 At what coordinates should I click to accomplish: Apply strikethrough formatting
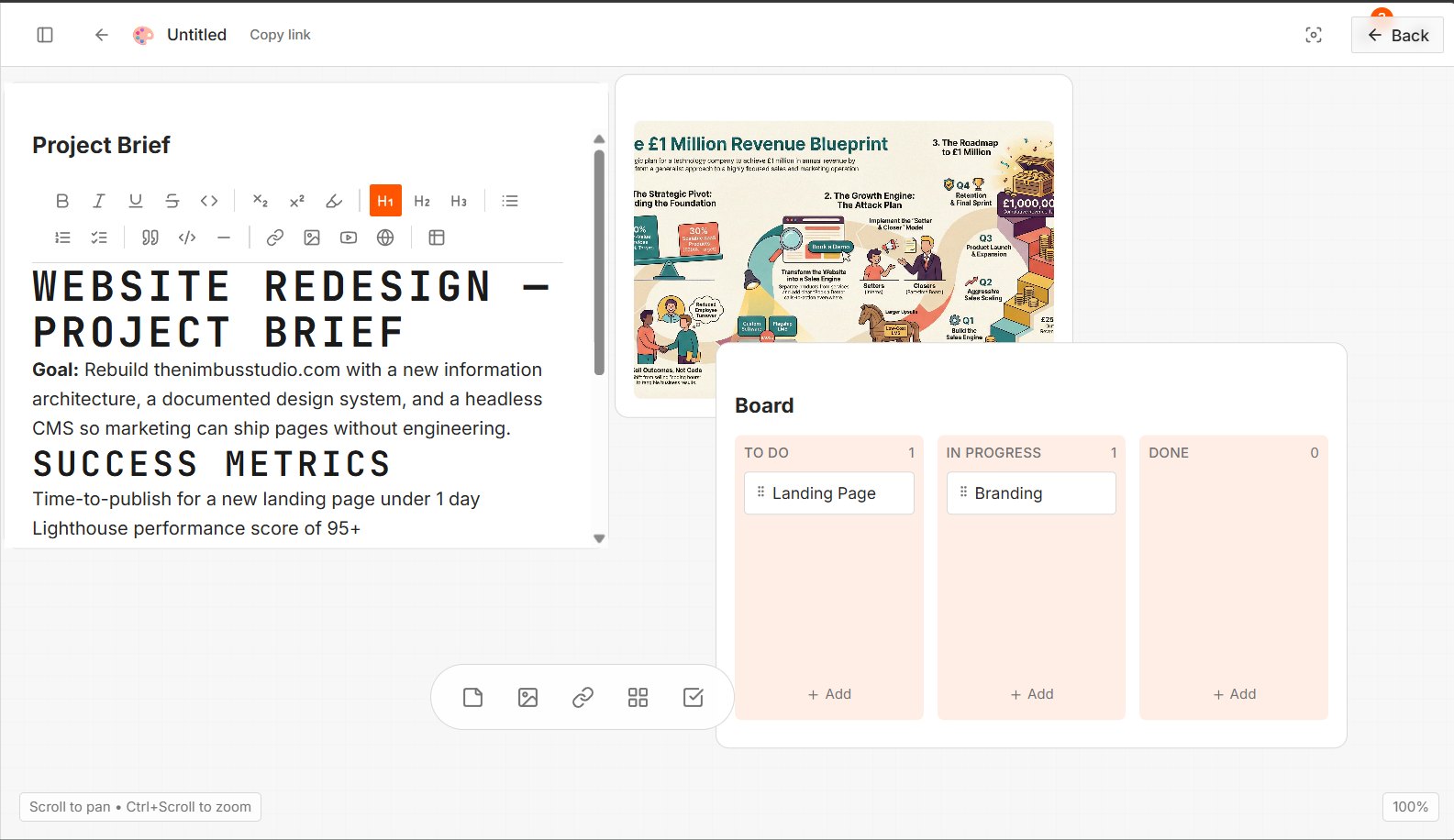pyautogui.click(x=172, y=201)
